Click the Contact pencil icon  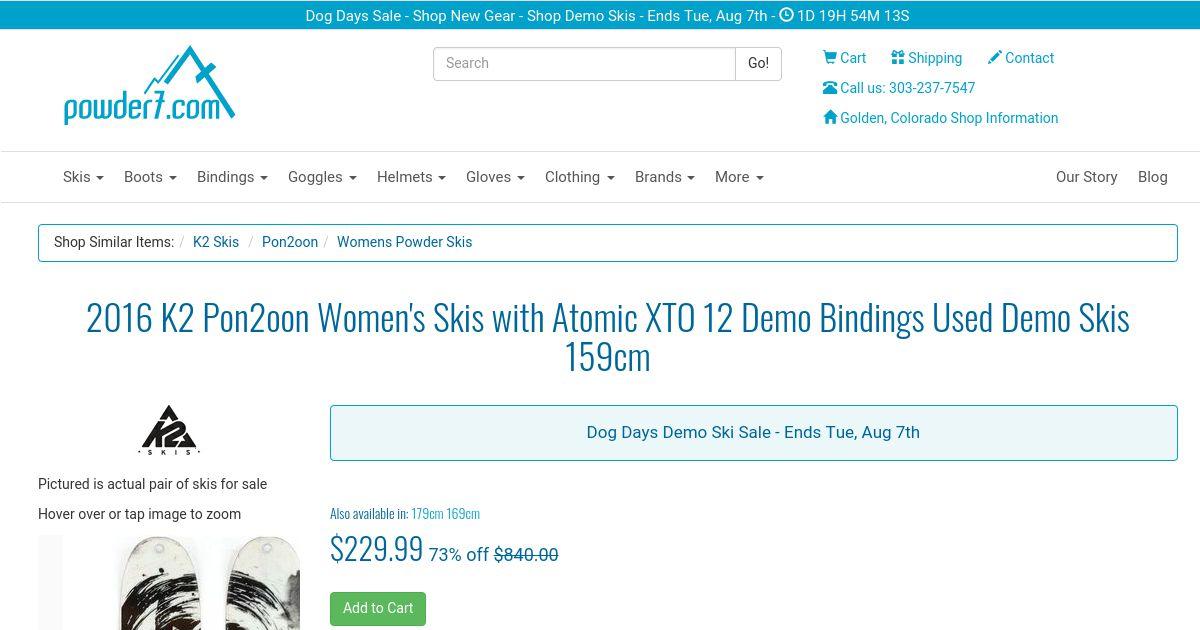(x=994, y=58)
